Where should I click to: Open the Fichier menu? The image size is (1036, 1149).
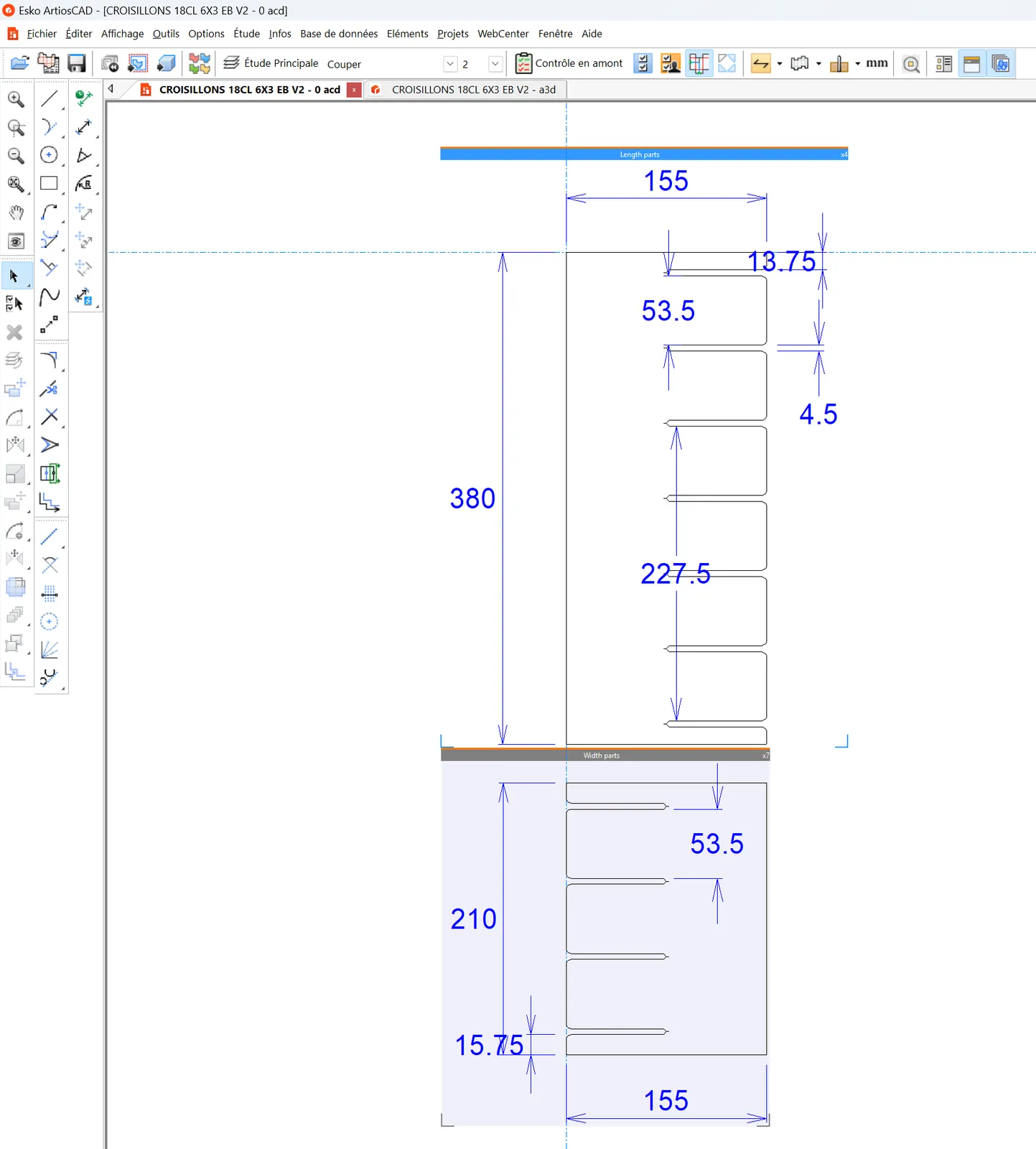(x=42, y=34)
